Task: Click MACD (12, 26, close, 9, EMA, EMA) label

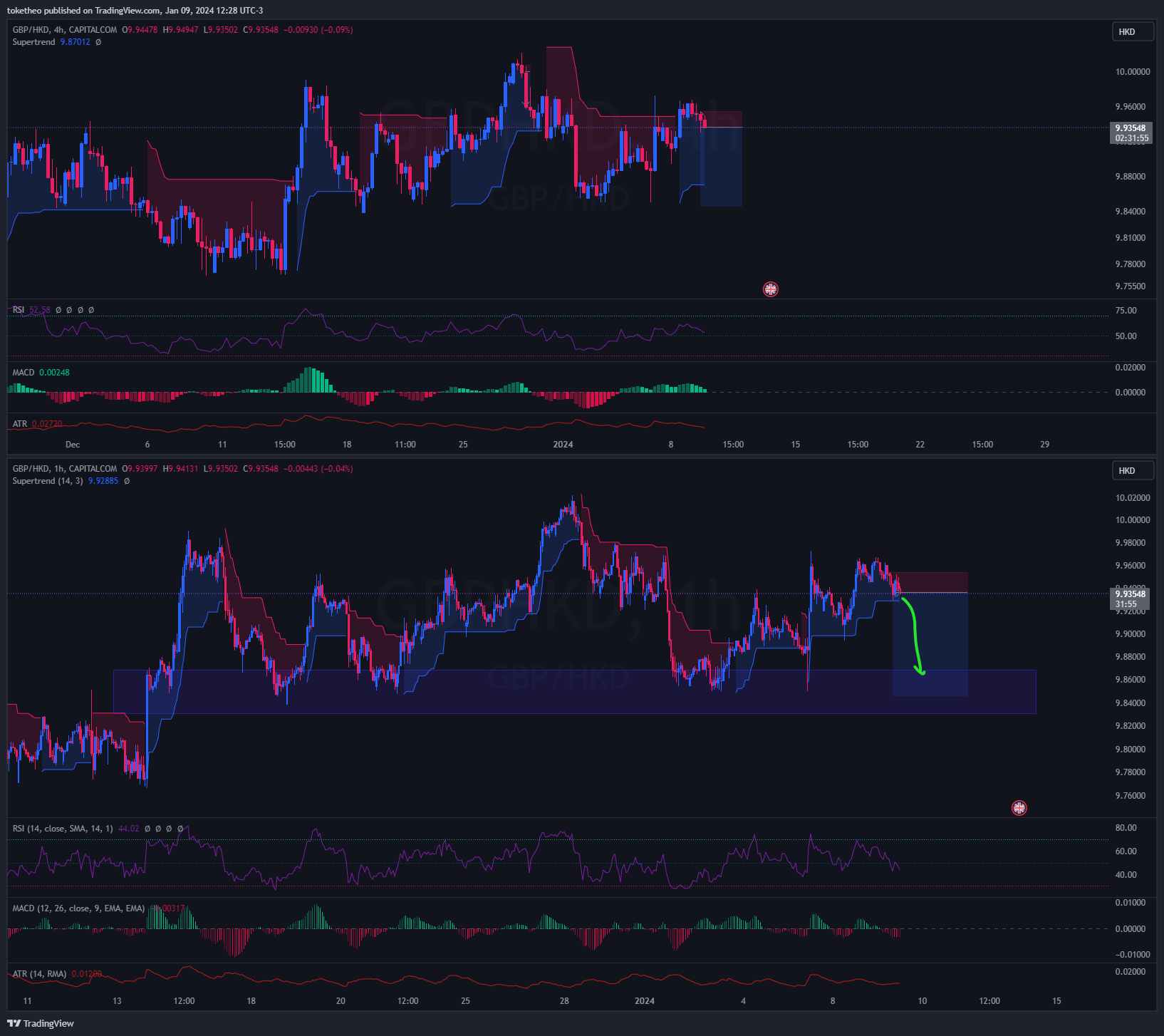Action: tap(78, 908)
